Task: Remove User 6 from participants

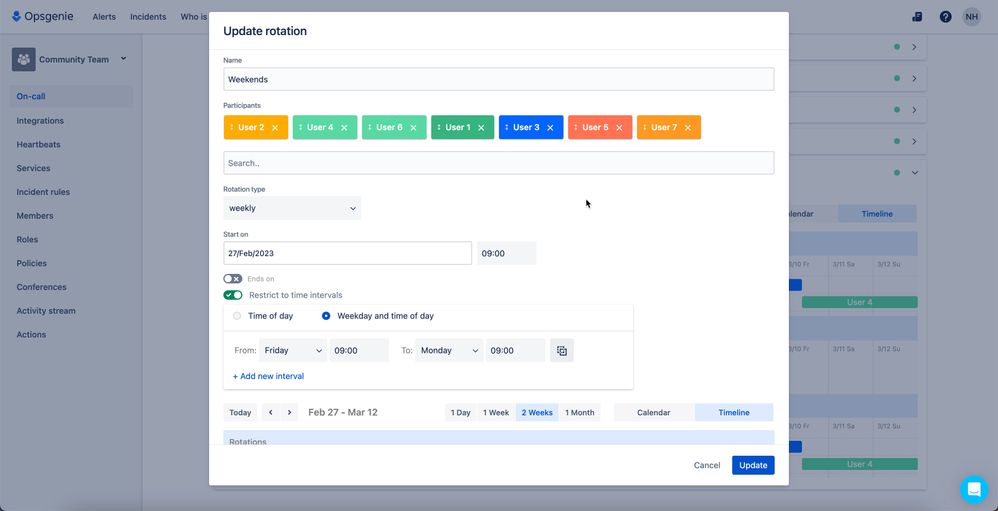Action: tap(413, 127)
